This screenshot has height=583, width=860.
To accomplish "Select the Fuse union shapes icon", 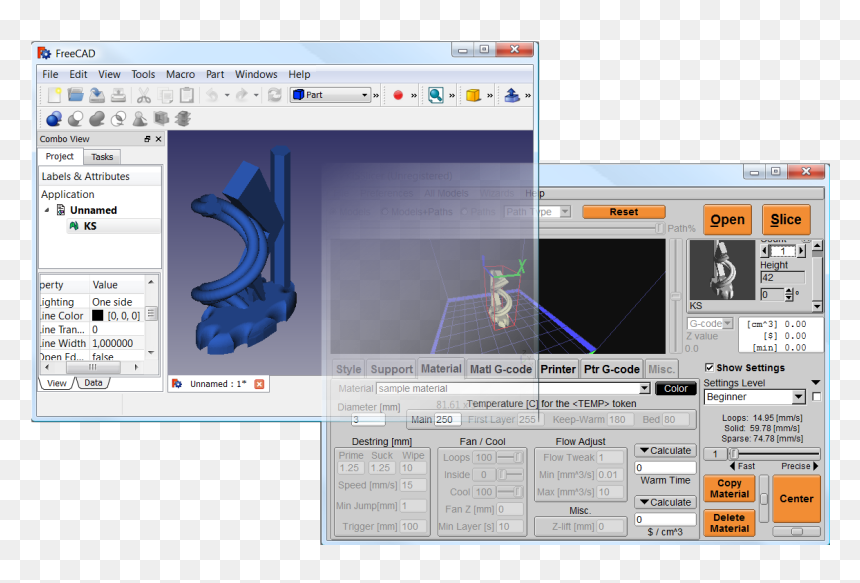I will 97,118.
